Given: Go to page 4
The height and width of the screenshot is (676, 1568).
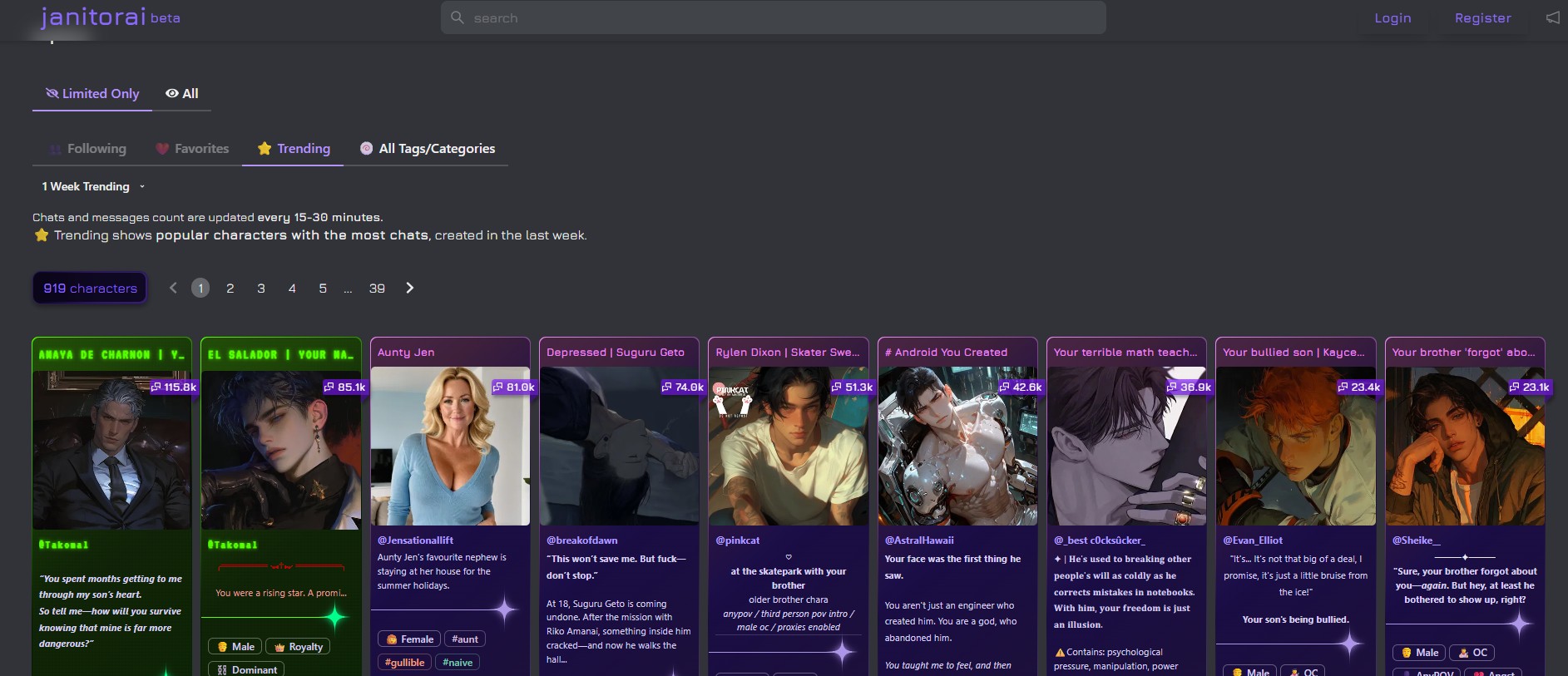Looking at the screenshot, I should 292,288.
